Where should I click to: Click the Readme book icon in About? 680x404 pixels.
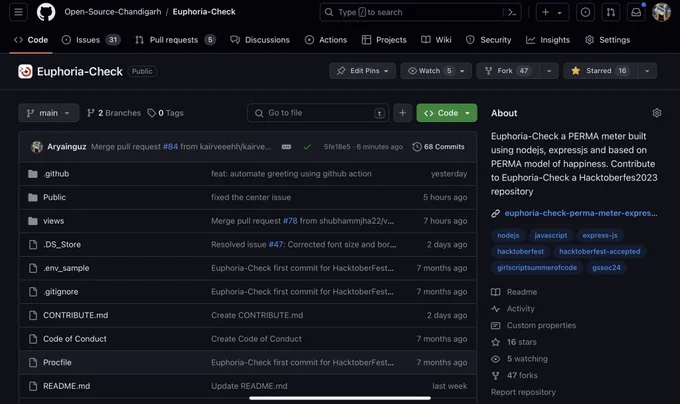coord(495,292)
